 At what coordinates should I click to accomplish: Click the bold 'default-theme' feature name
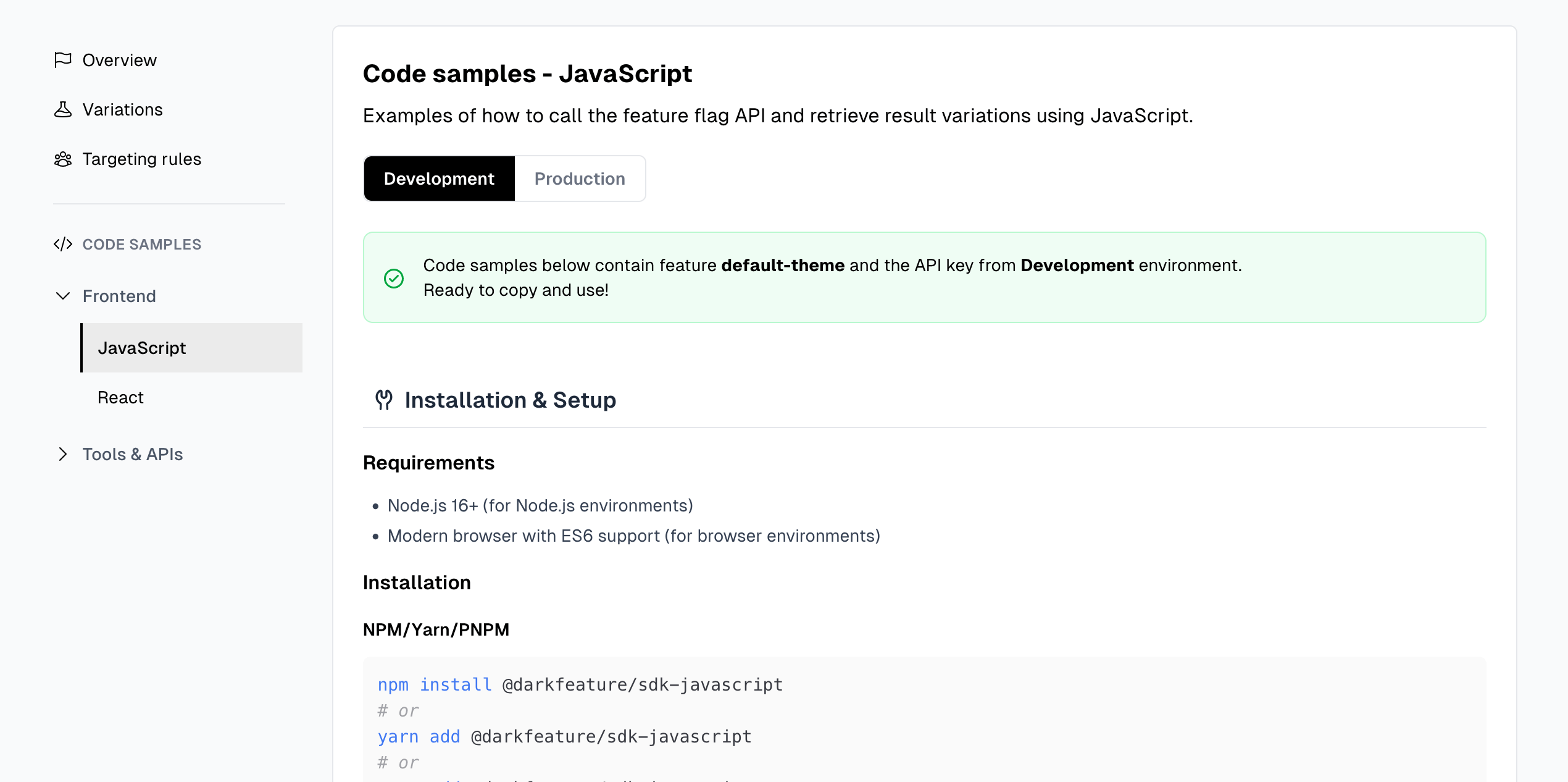[x=783, y=265]
